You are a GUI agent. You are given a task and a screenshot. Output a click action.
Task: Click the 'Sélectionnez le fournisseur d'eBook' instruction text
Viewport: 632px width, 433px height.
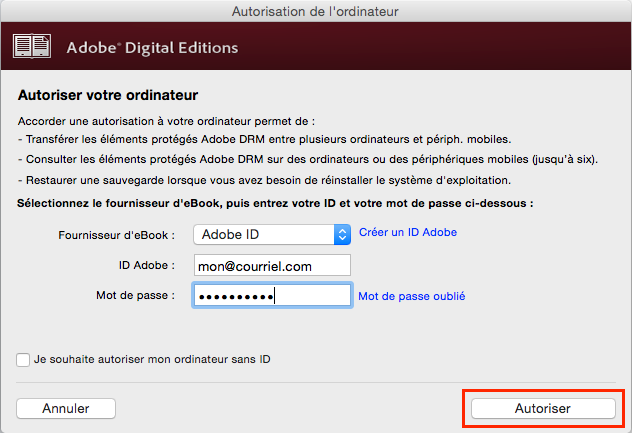275,203
